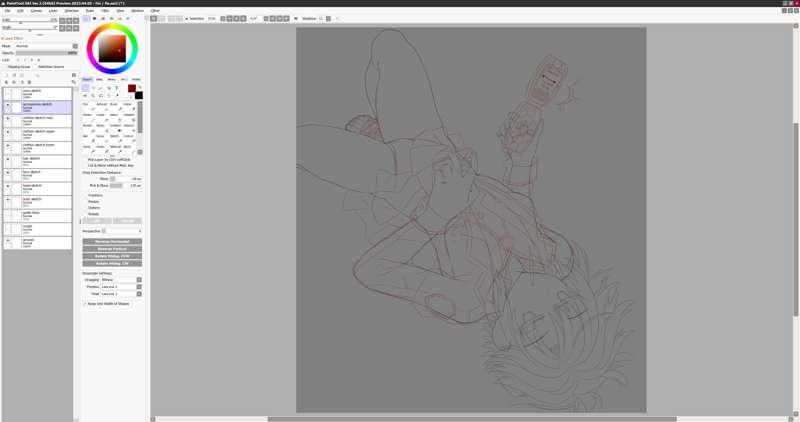Viewport: 800px width, 422px height.
Task: Click the black background color swatch
Action: 139,95
